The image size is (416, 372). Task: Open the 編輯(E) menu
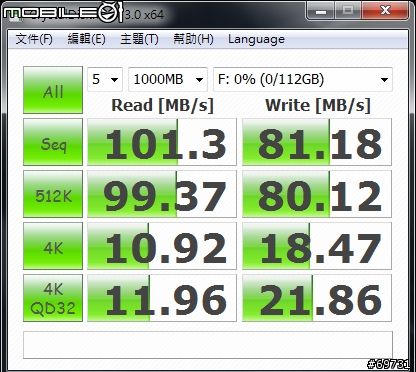point(86,39)
